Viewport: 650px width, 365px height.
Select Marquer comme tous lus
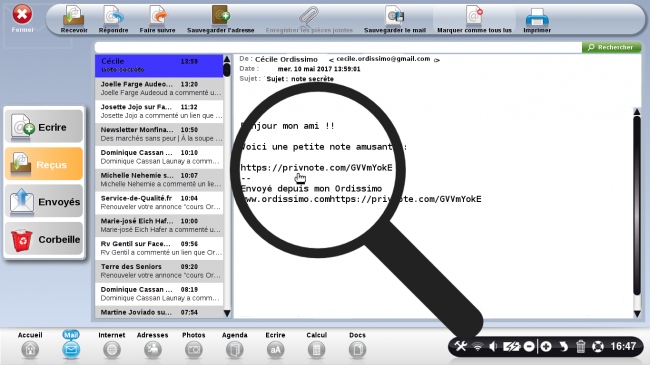pyautogui.click(x=474, y=19)
